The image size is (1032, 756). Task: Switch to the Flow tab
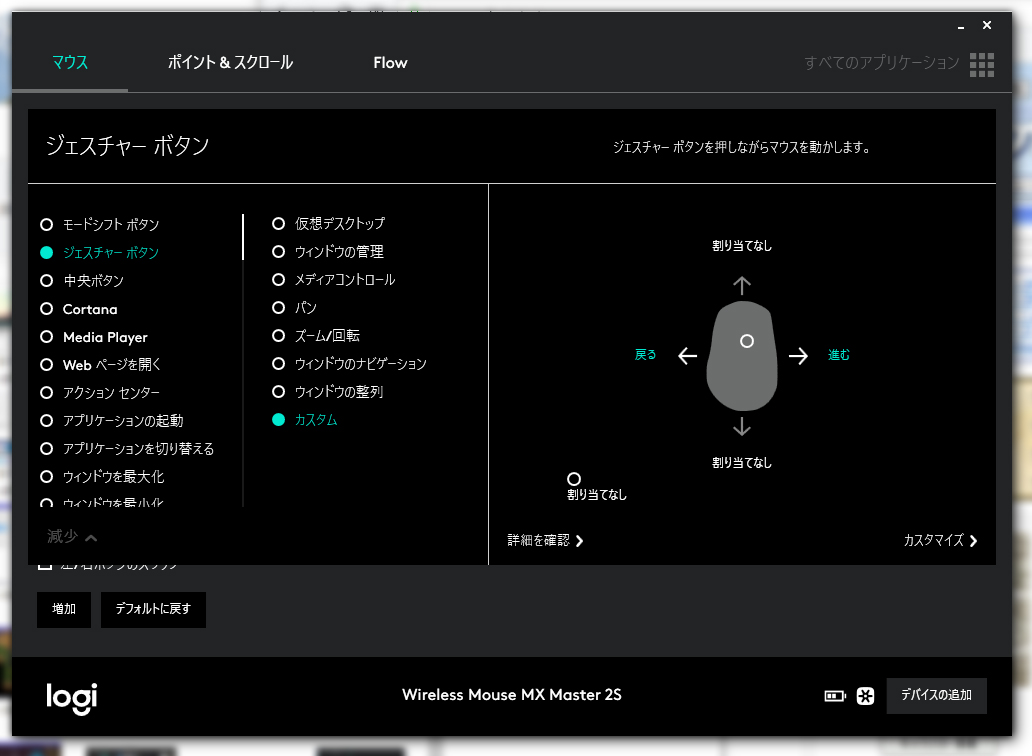390,63
